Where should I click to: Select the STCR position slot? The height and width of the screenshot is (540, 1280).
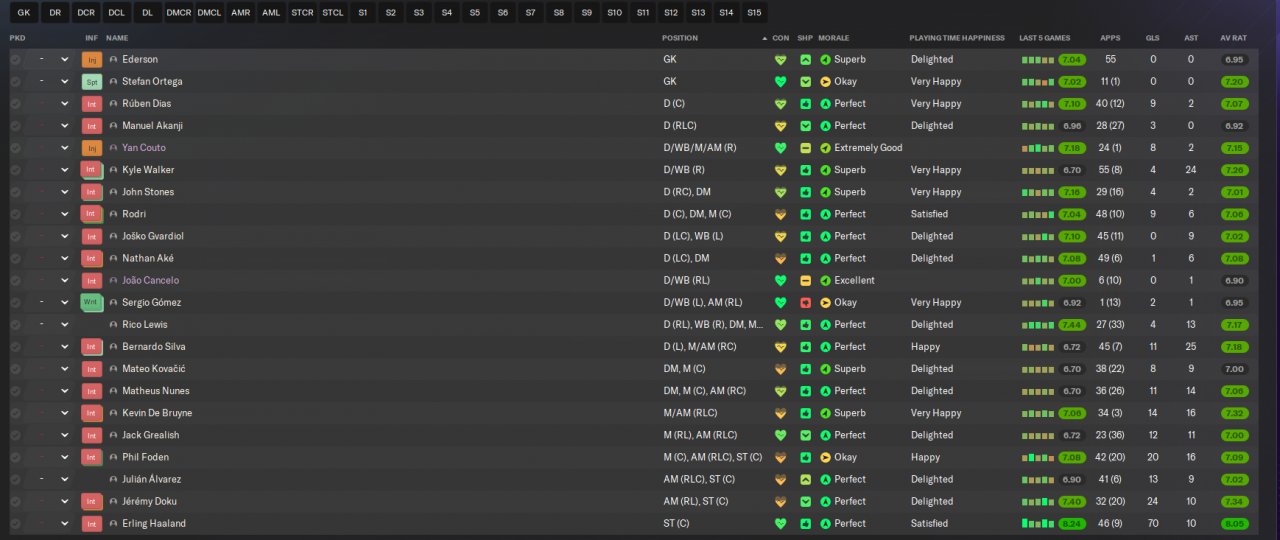click(302, 13)
